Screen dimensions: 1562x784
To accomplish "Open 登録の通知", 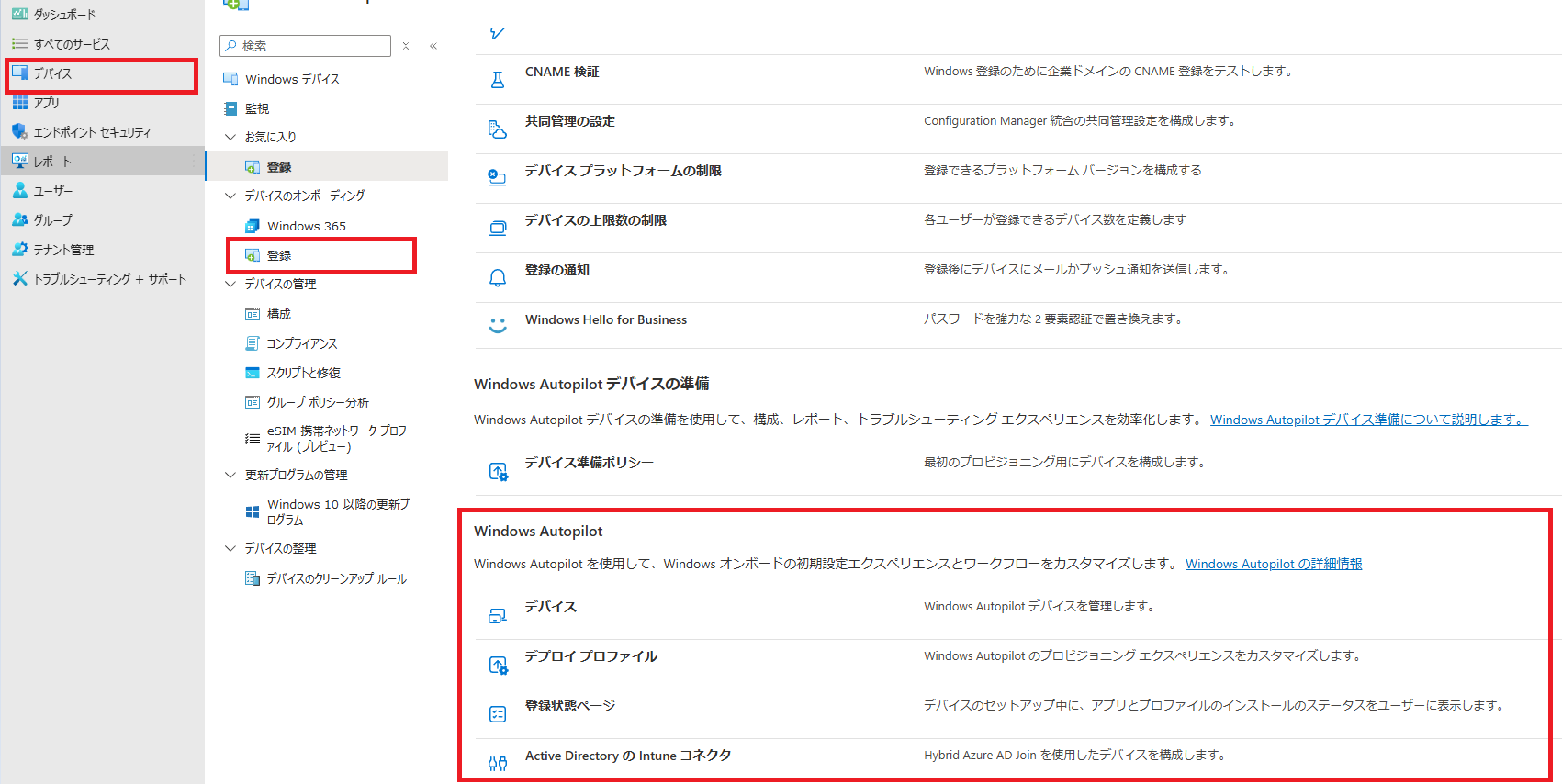I will pos(557,270).
